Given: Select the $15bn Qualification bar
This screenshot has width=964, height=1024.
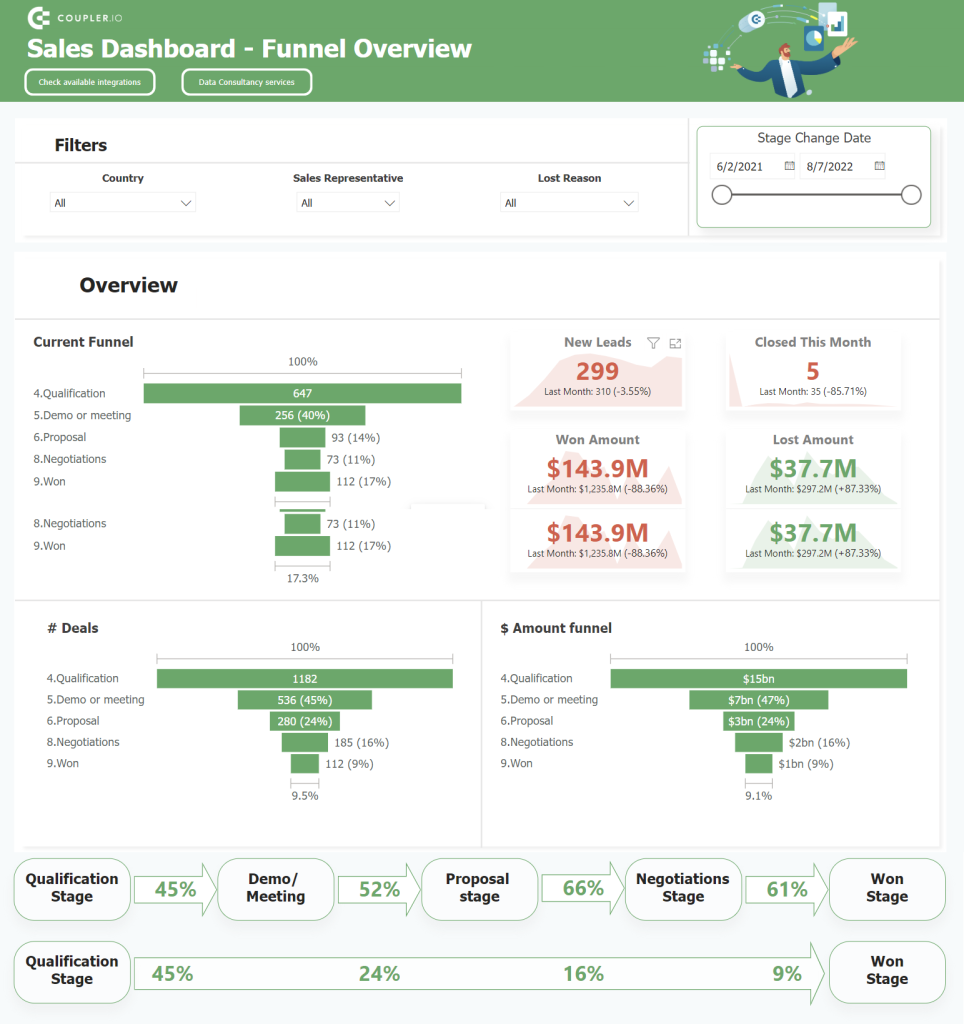Looking at the screenshot, I should click(758, 679).
